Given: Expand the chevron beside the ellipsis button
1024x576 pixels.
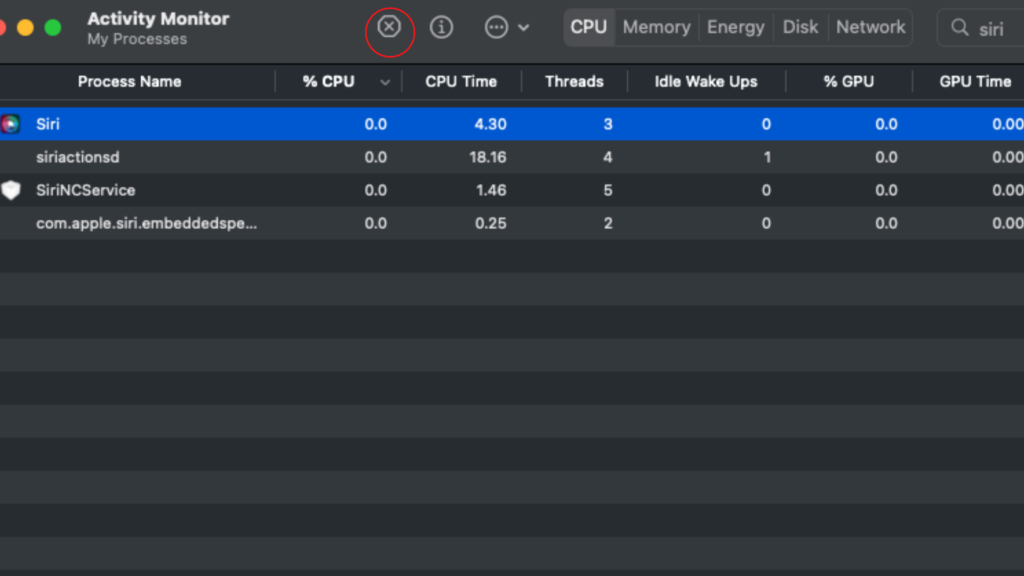Looking at the screenshot, I should pyautogui.click(x=524, y=28).
